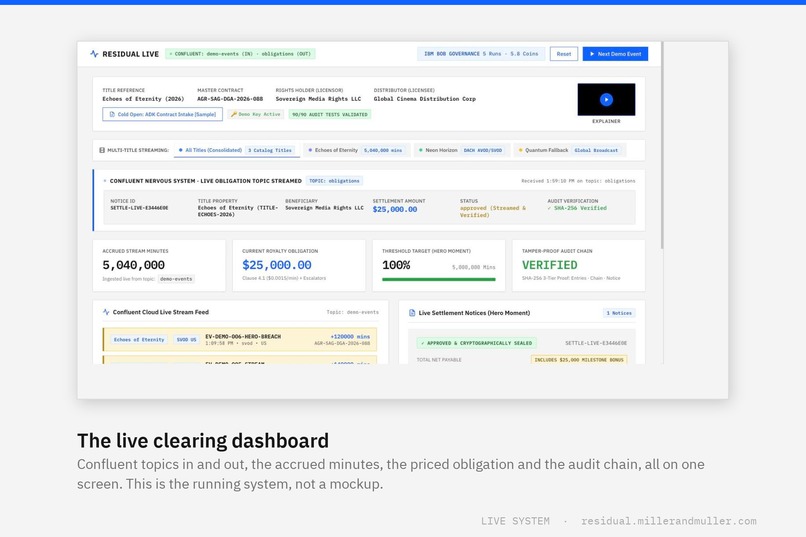Click the 1 Notices badge
This screenshot has width=806, height=537.
click(x=619, y=312)
